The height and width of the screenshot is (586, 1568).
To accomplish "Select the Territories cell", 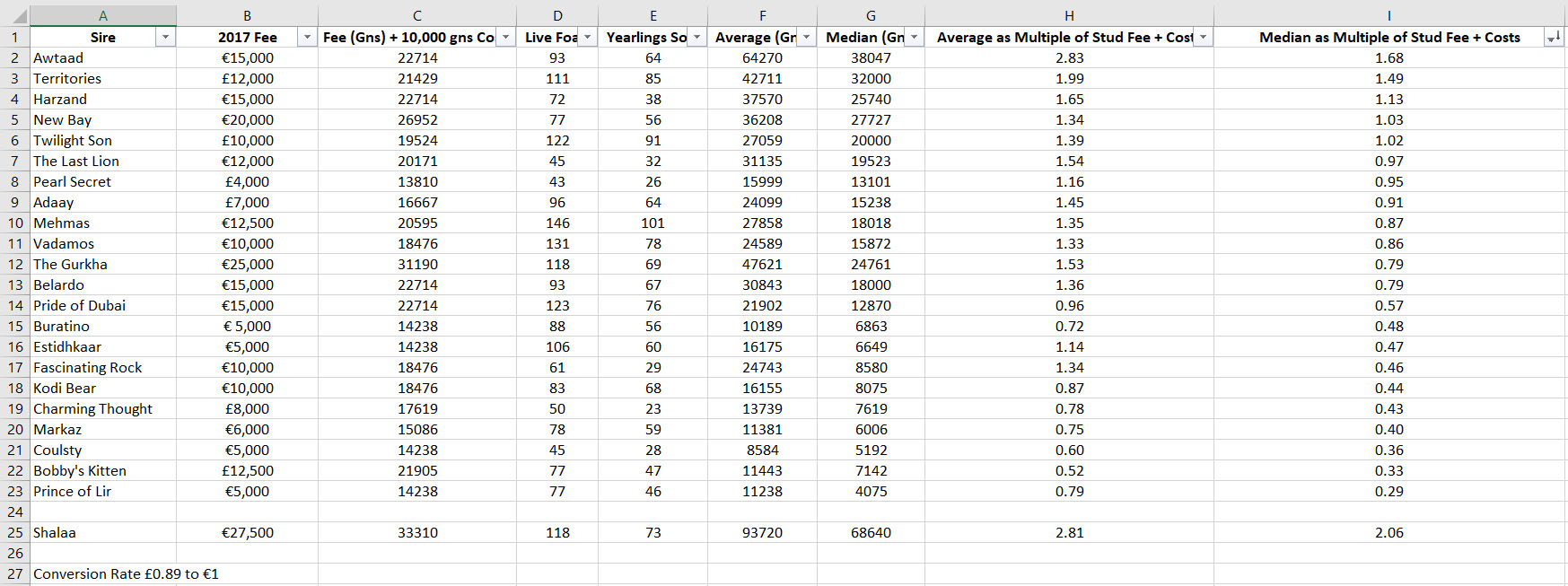I will (x=103, y=78).
